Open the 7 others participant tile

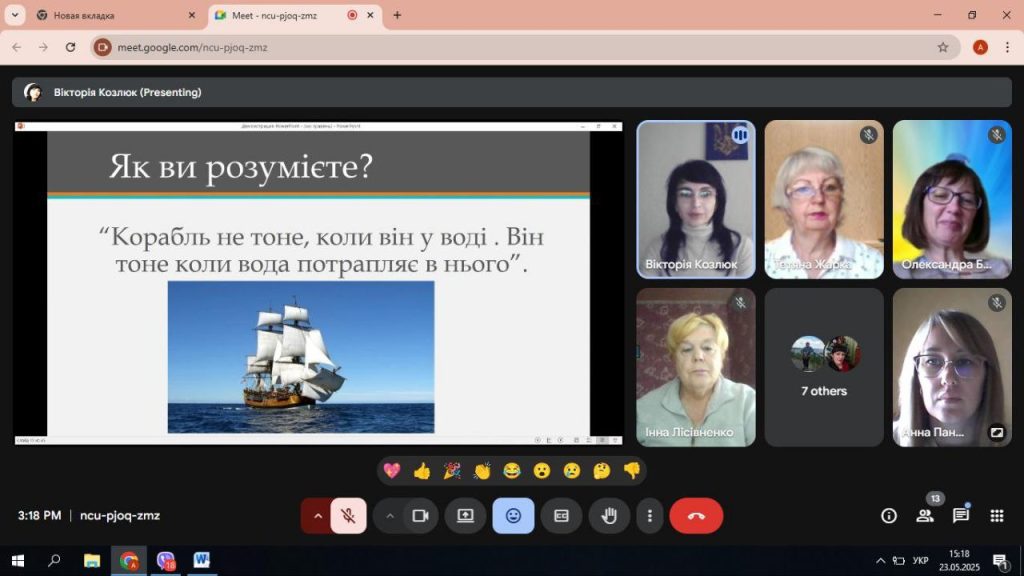click(824, 367)
